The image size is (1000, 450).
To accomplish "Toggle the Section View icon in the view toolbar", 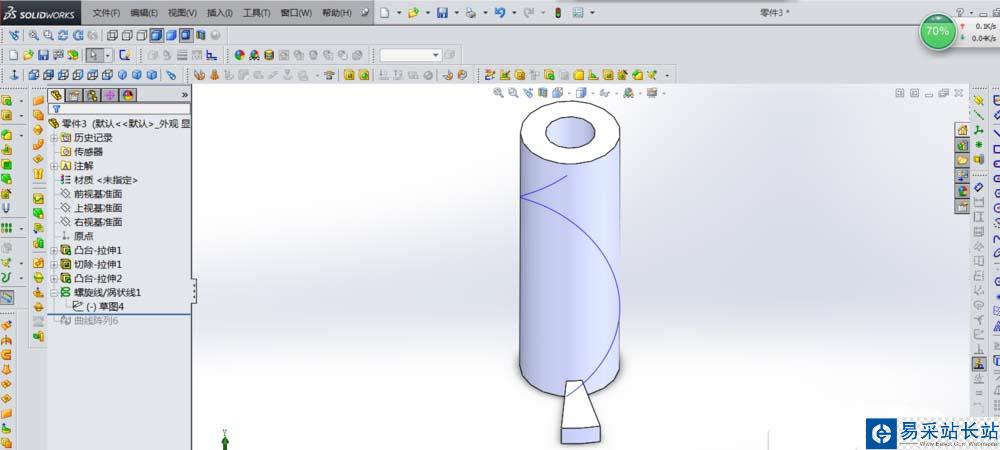I will (x=201, y=36).
